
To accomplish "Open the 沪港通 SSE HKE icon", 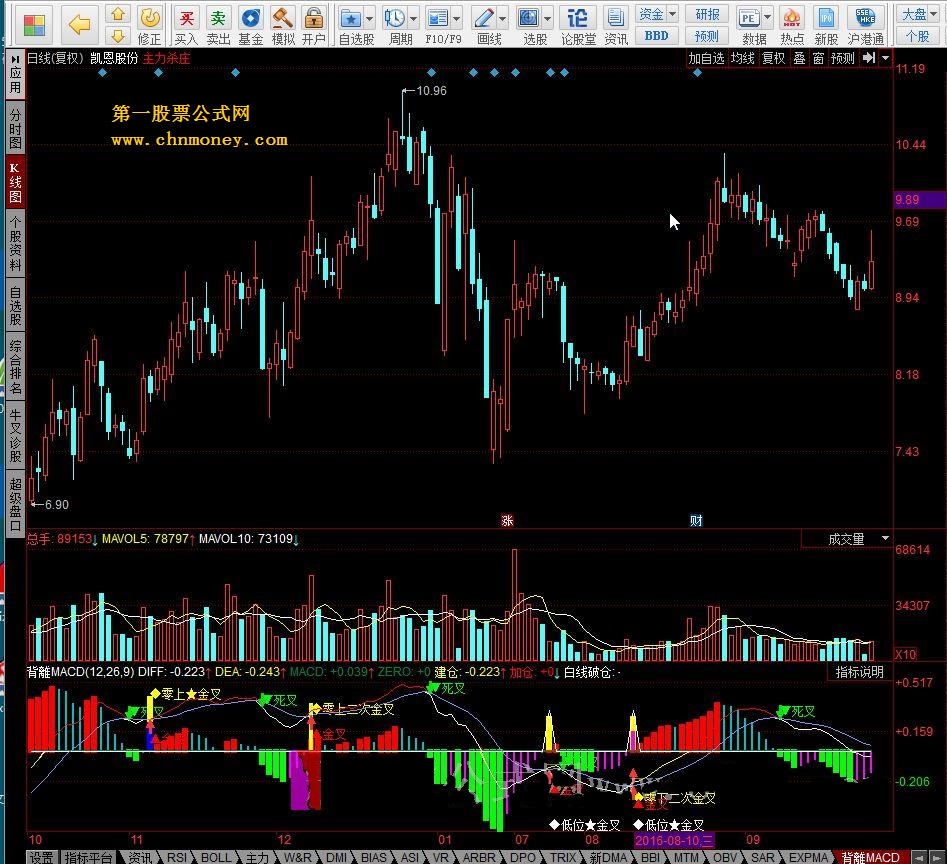I will (865, 25).
